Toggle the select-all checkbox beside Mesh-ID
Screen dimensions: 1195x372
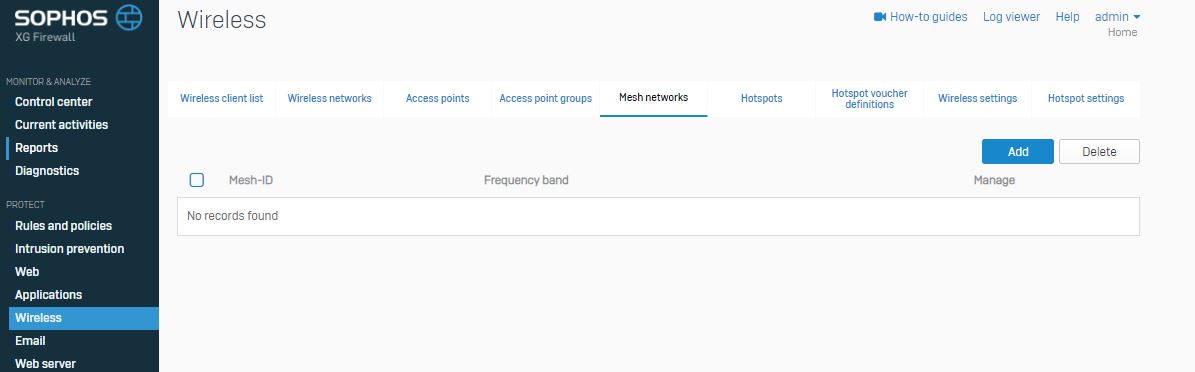(x=197, y=180)
